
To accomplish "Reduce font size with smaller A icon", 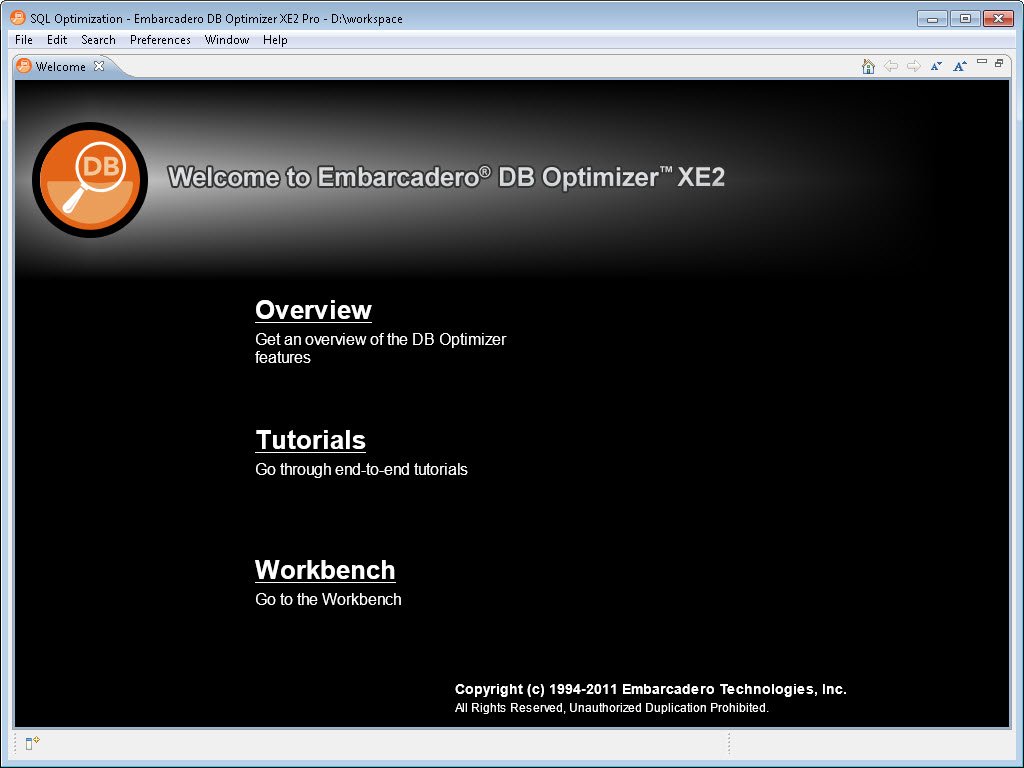I will pyautogui.click(x=936, y=66).
